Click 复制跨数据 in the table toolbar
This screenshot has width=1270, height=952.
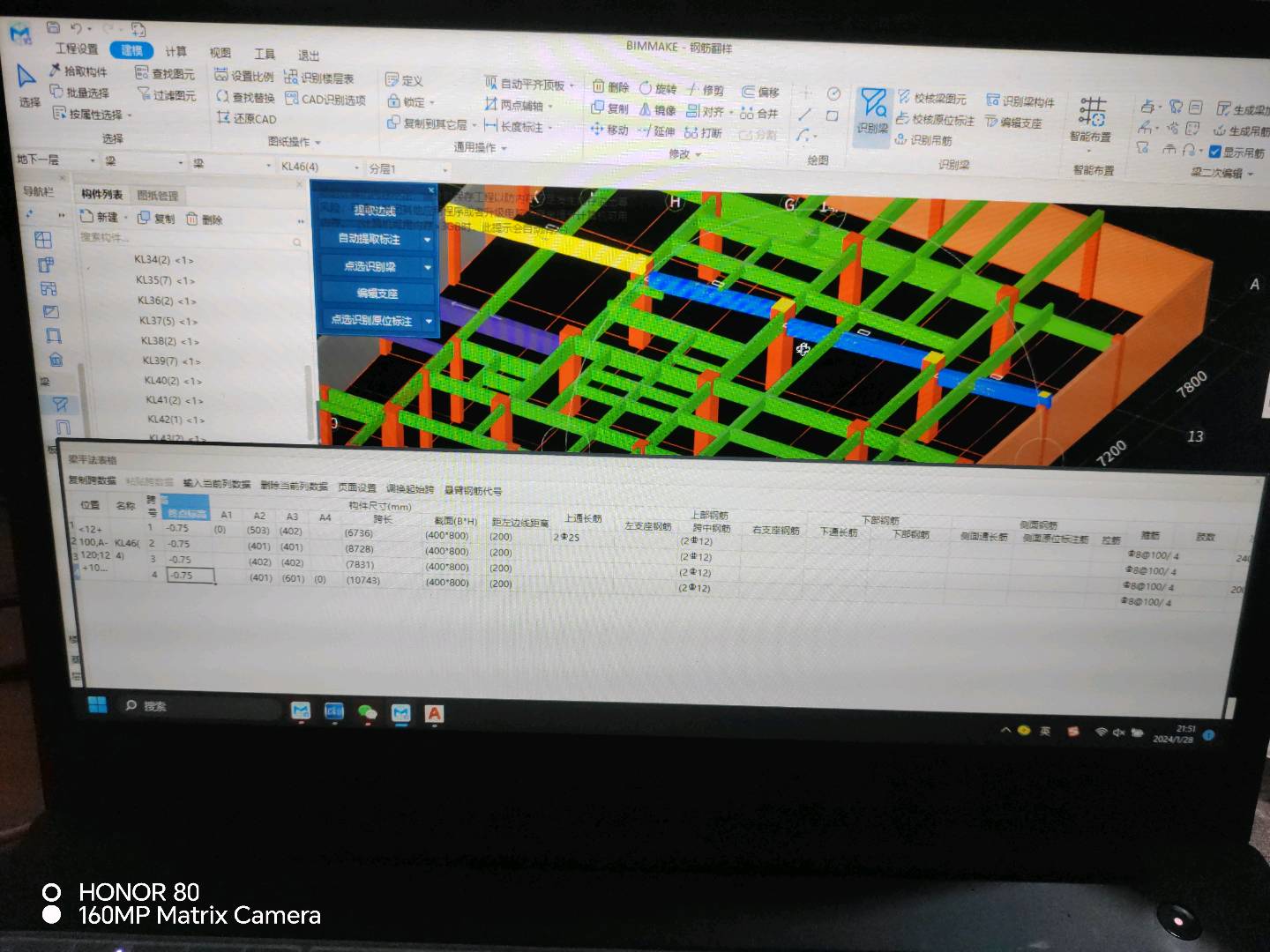93,480
